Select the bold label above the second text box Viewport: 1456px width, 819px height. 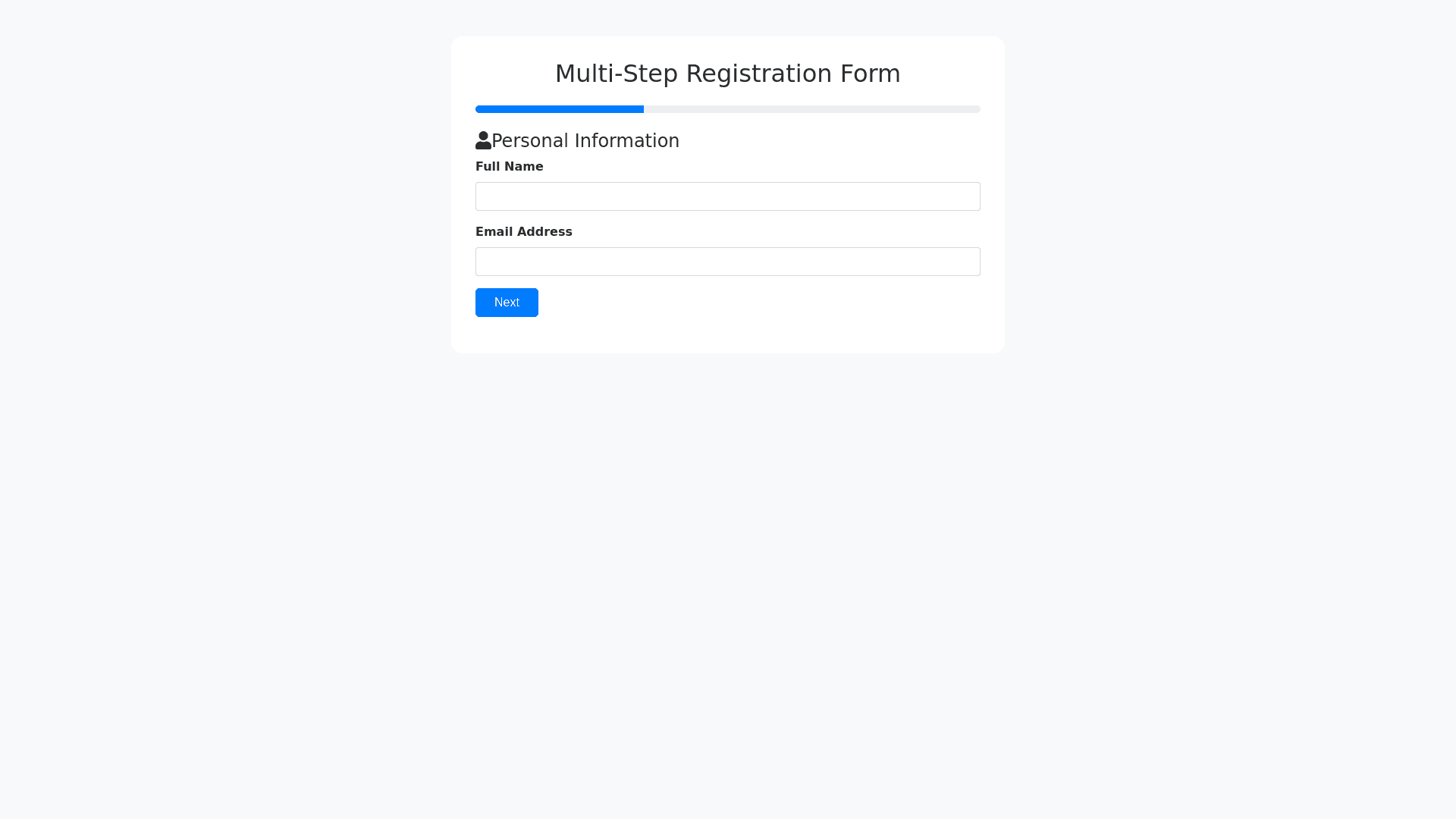[x=523, y=232]
